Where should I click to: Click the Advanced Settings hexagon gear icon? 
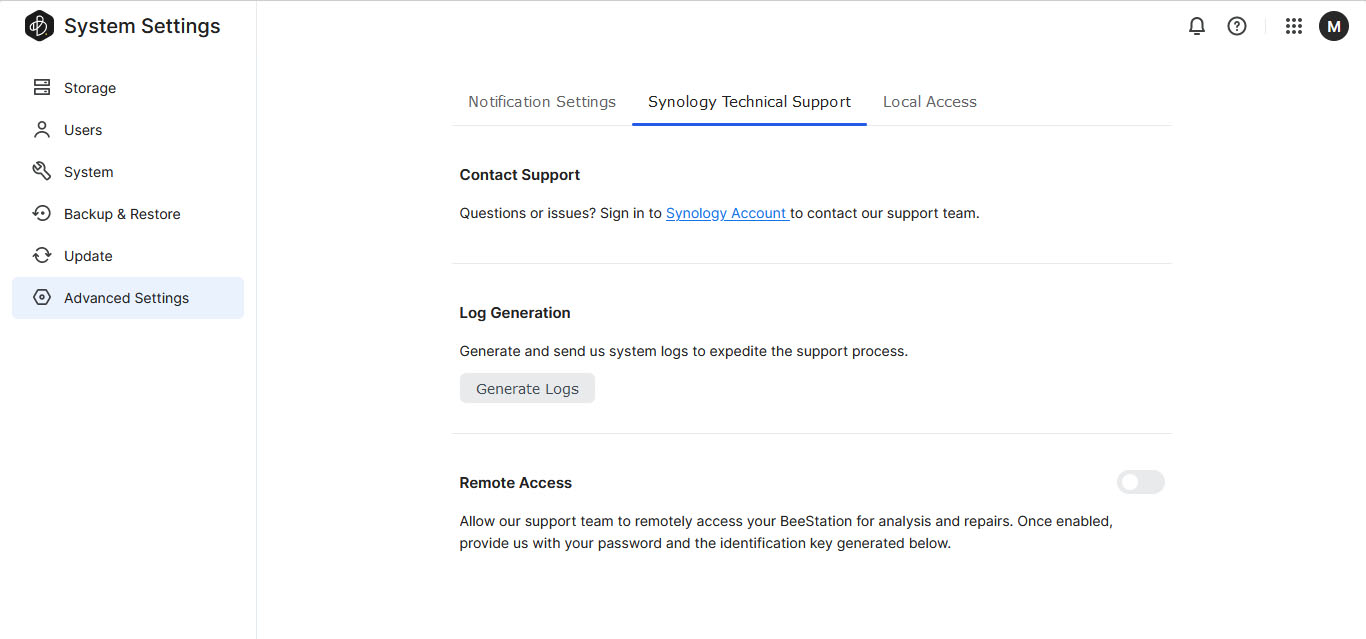42,298
